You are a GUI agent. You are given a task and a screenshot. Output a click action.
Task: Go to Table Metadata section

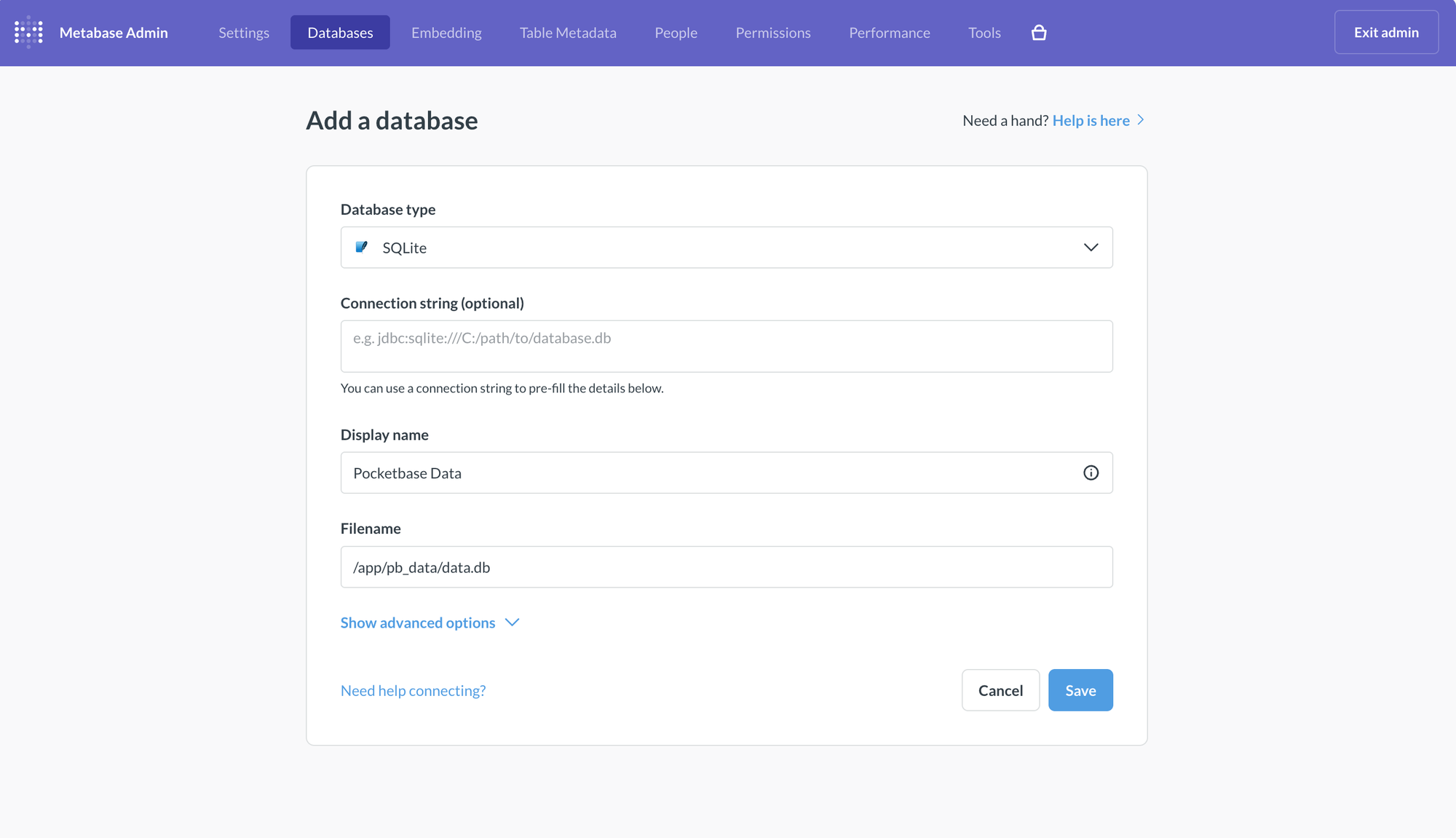[x=568, y=33]
